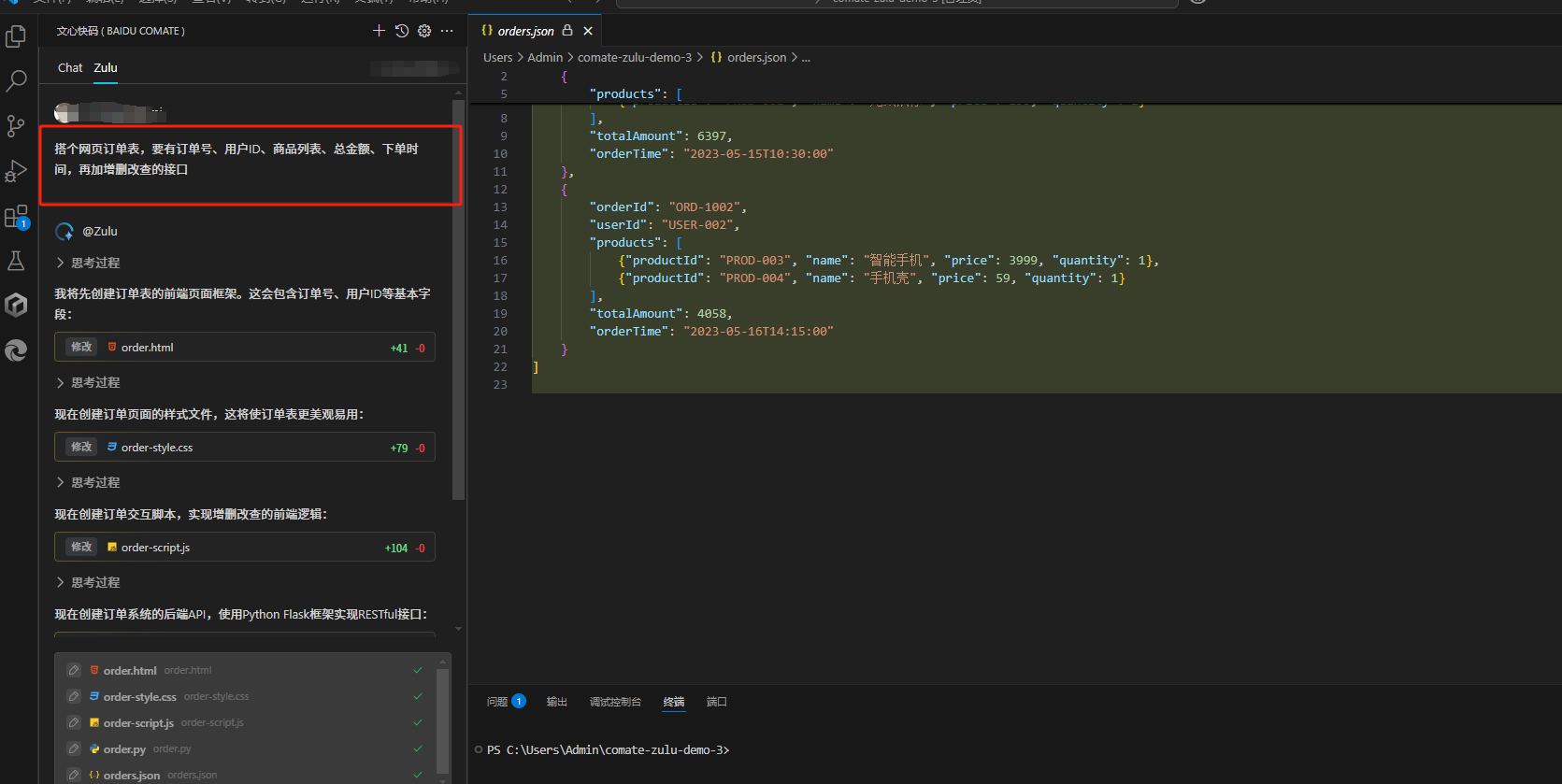Expand 思考过程 above the order.html step
The height and width of the screenshot is (784, 1562).
[x=88, y=263]
